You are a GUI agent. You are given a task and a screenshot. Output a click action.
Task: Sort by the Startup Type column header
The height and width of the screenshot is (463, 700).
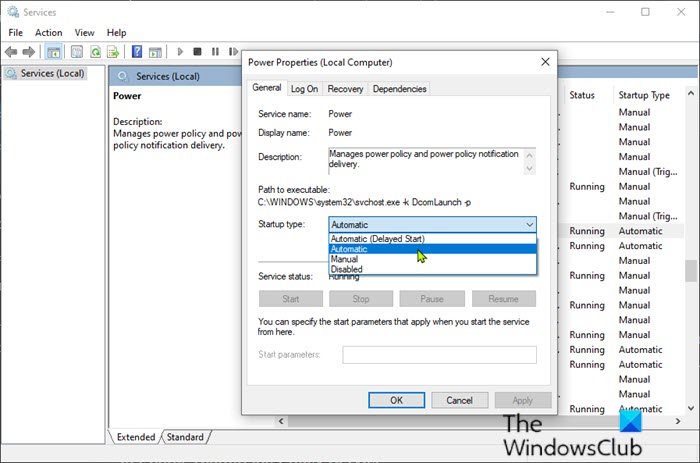tap(644, 95)
